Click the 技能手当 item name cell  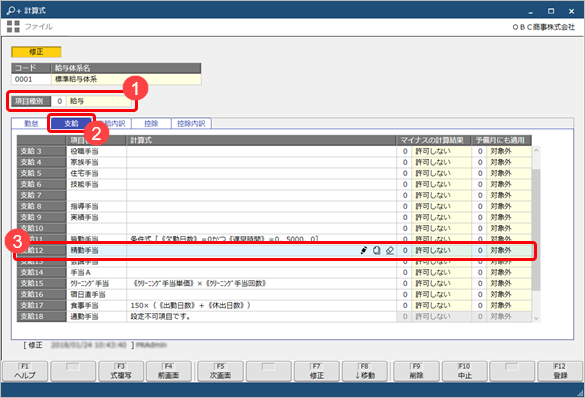pos(96,184)
